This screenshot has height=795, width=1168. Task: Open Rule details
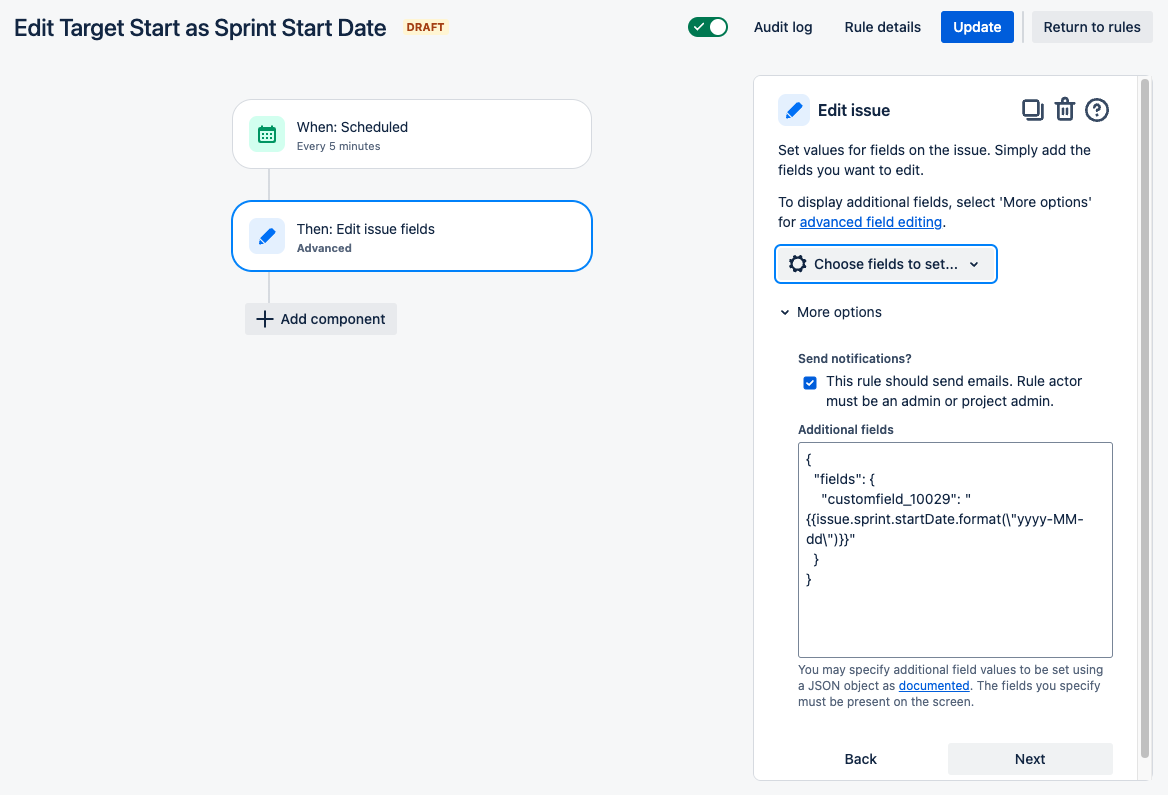883,27
